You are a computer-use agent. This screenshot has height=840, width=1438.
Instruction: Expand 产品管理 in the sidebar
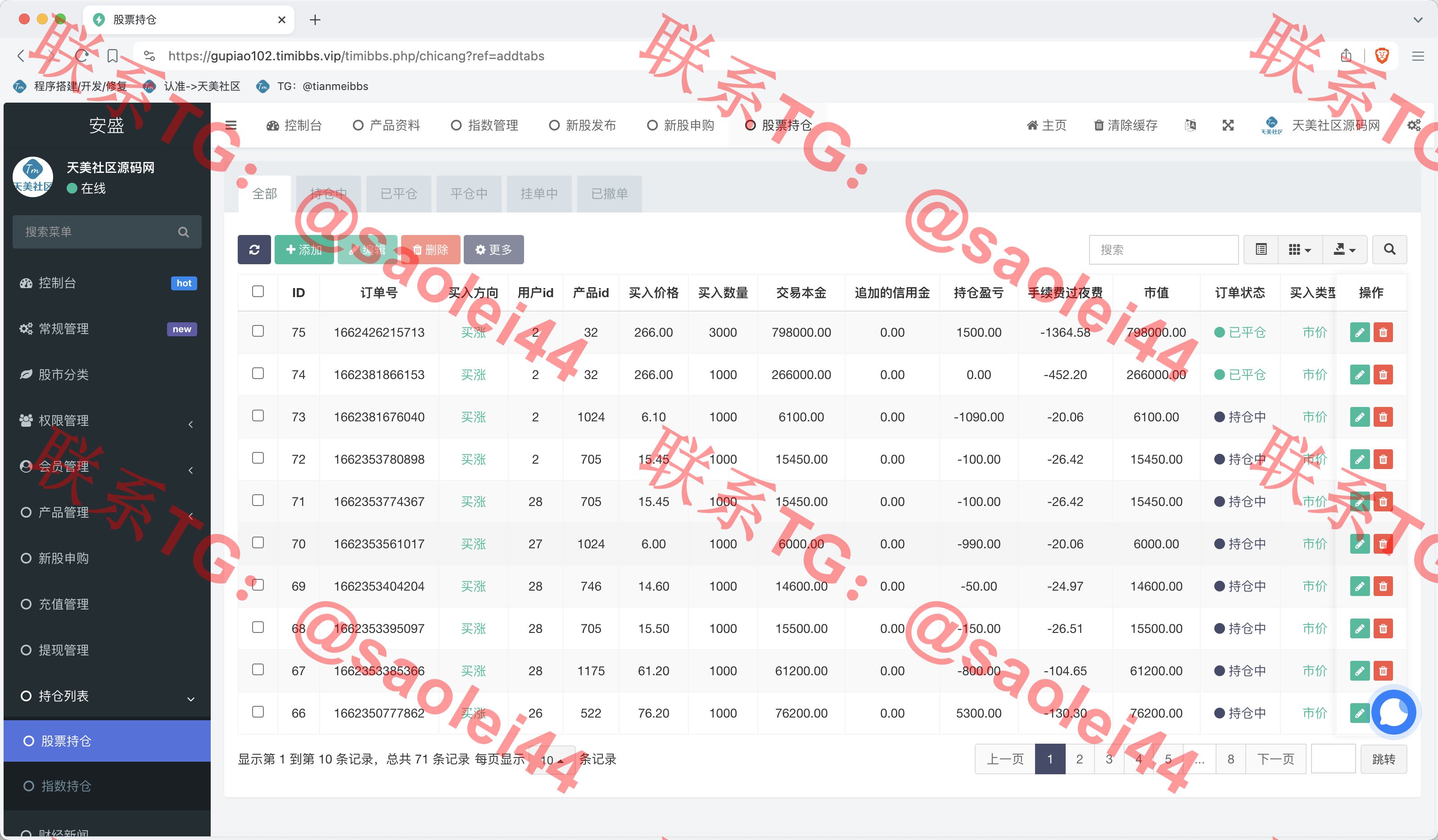(107, 512)
